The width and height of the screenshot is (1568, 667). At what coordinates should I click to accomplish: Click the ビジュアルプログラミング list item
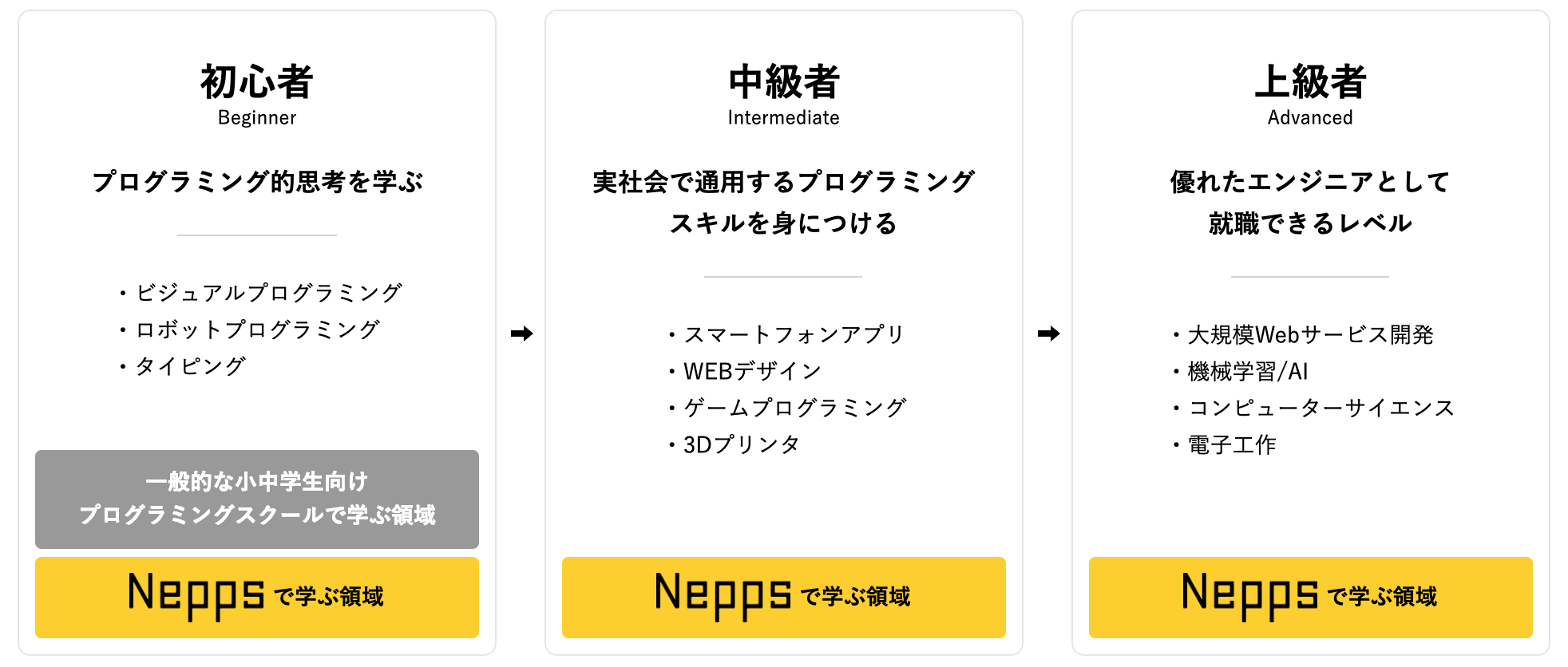(268, 293)
